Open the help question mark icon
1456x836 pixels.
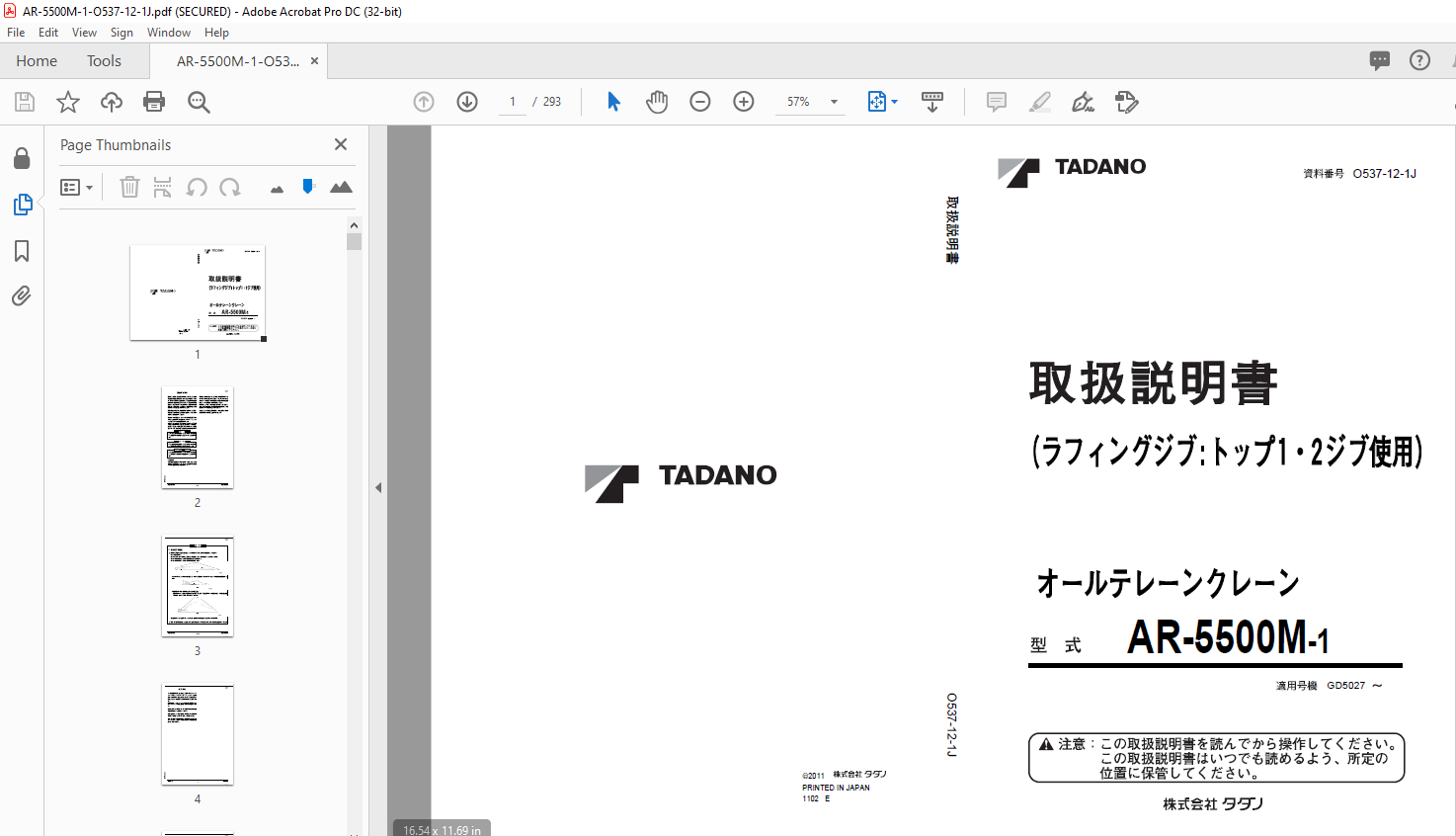point(1419,60)
